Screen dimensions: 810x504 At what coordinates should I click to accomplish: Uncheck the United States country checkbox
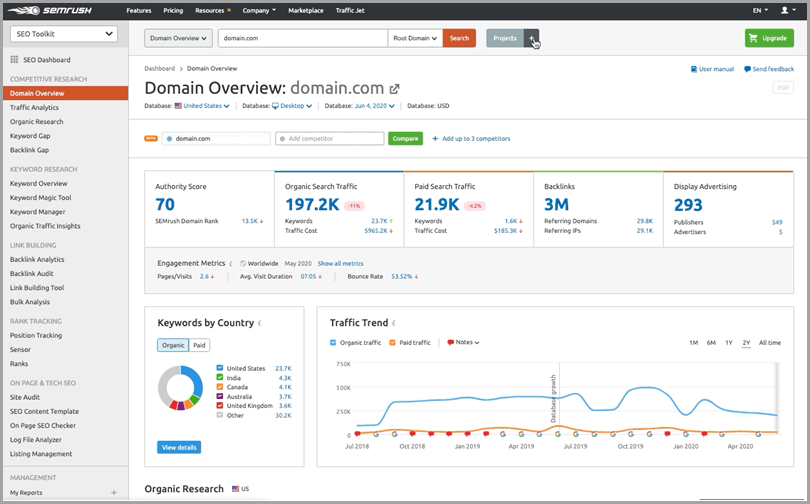coord(220,368)
